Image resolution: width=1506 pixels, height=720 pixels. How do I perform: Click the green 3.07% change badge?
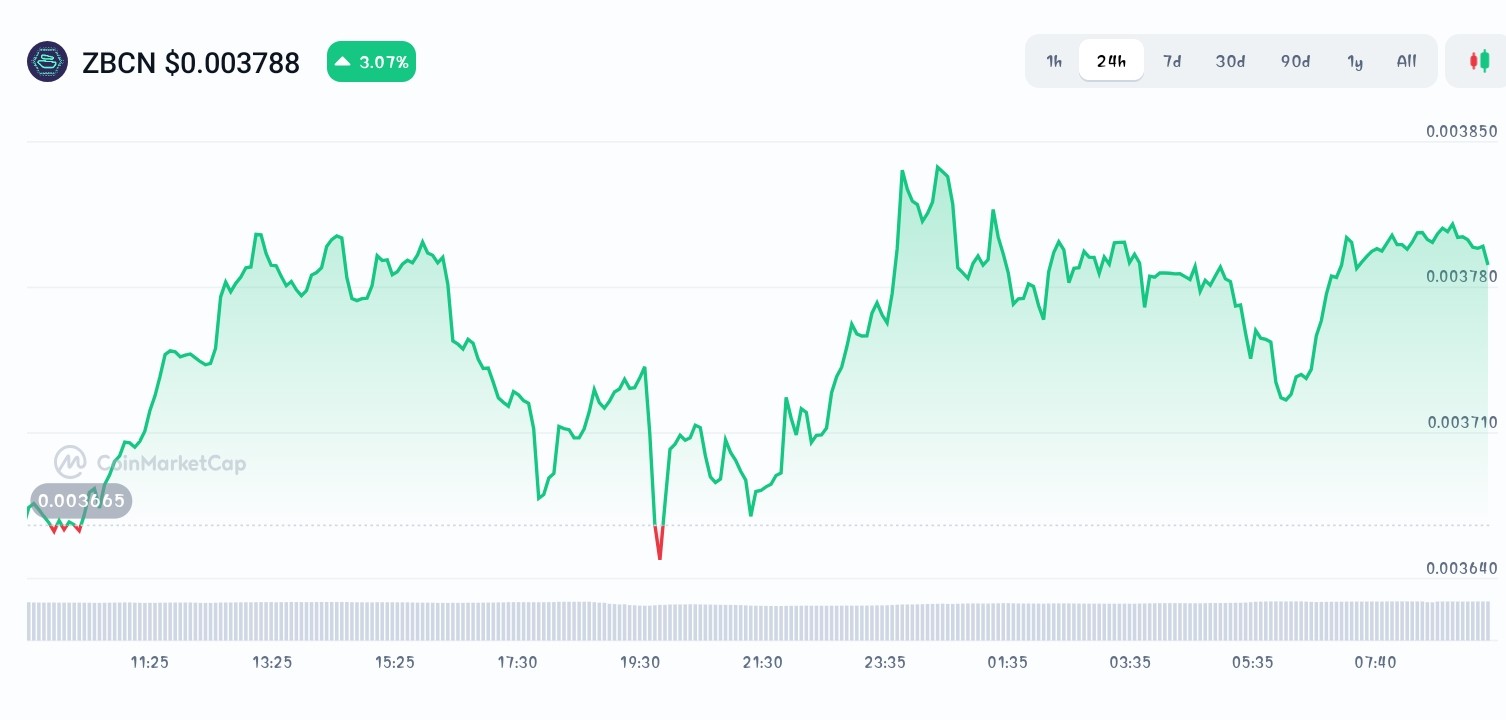(x=371, y=62)
